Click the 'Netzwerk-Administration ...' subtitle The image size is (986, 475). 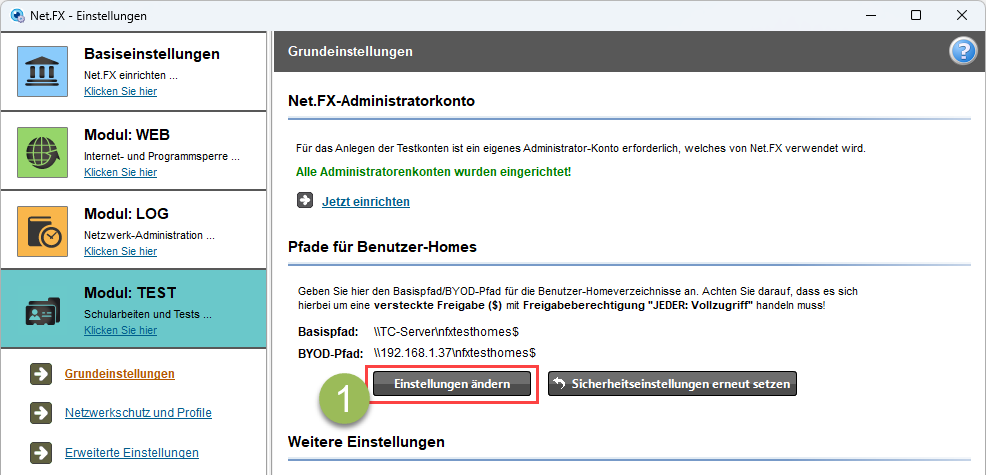pos(150,235)
